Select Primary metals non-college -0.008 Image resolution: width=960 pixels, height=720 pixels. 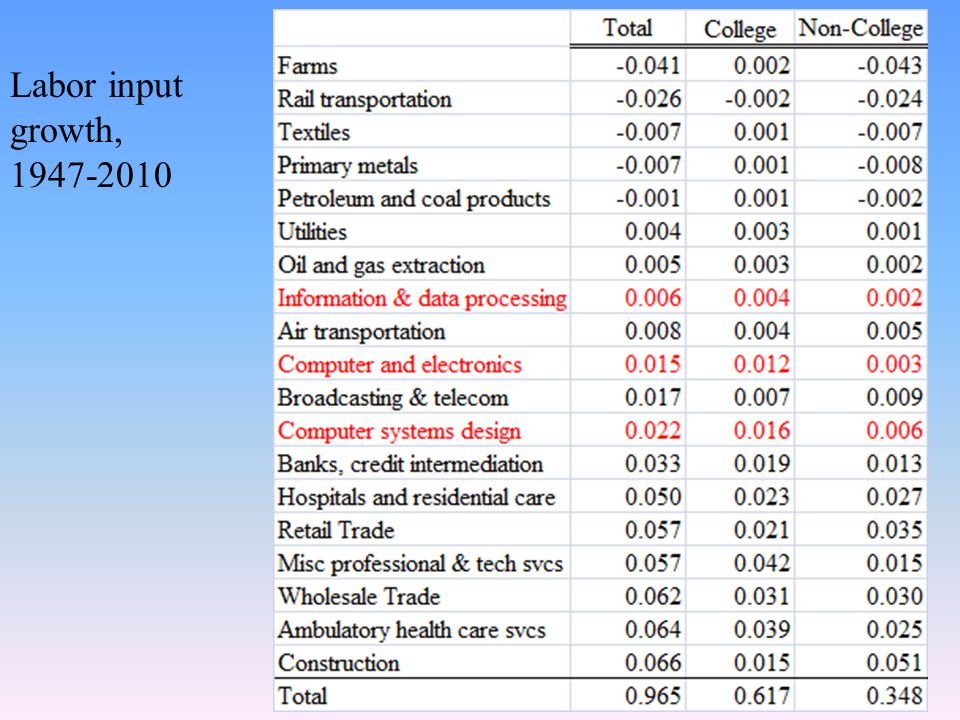click(x=889, y=165)
